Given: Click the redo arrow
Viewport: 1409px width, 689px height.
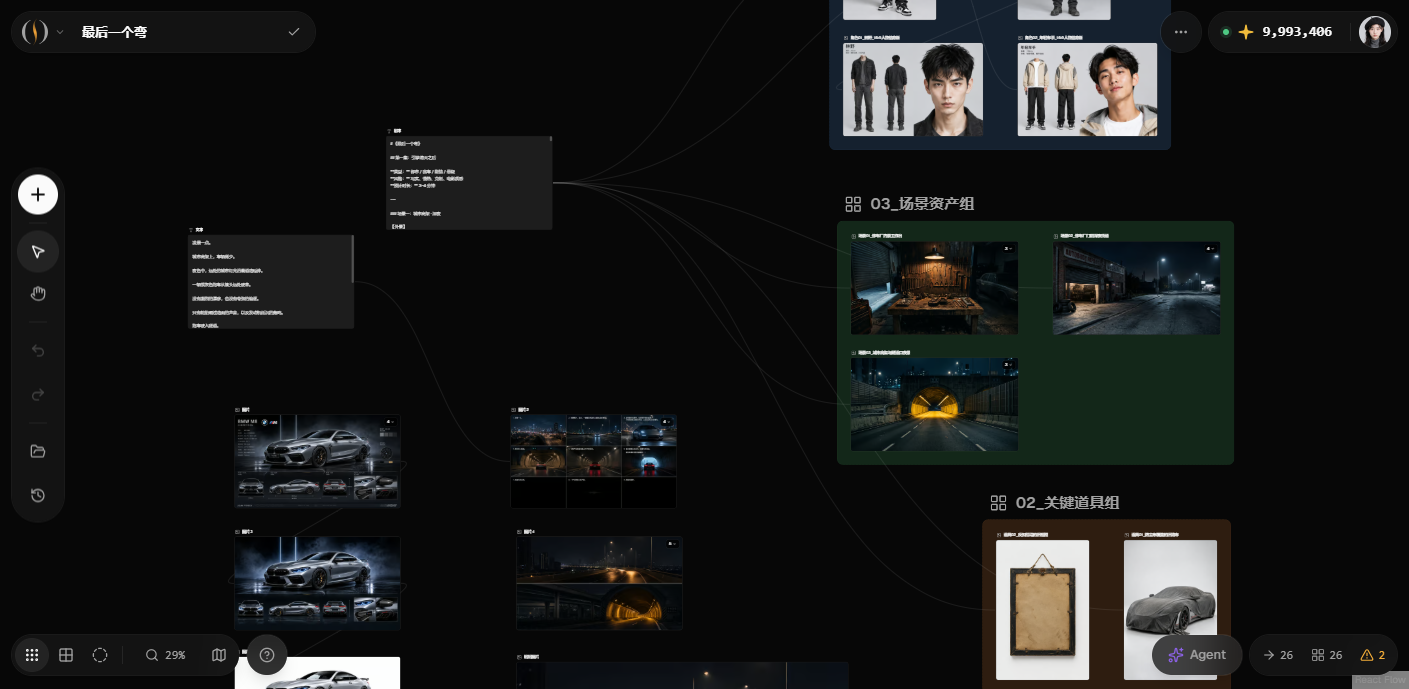Looking at the screenshot, I should coord(38,394).
